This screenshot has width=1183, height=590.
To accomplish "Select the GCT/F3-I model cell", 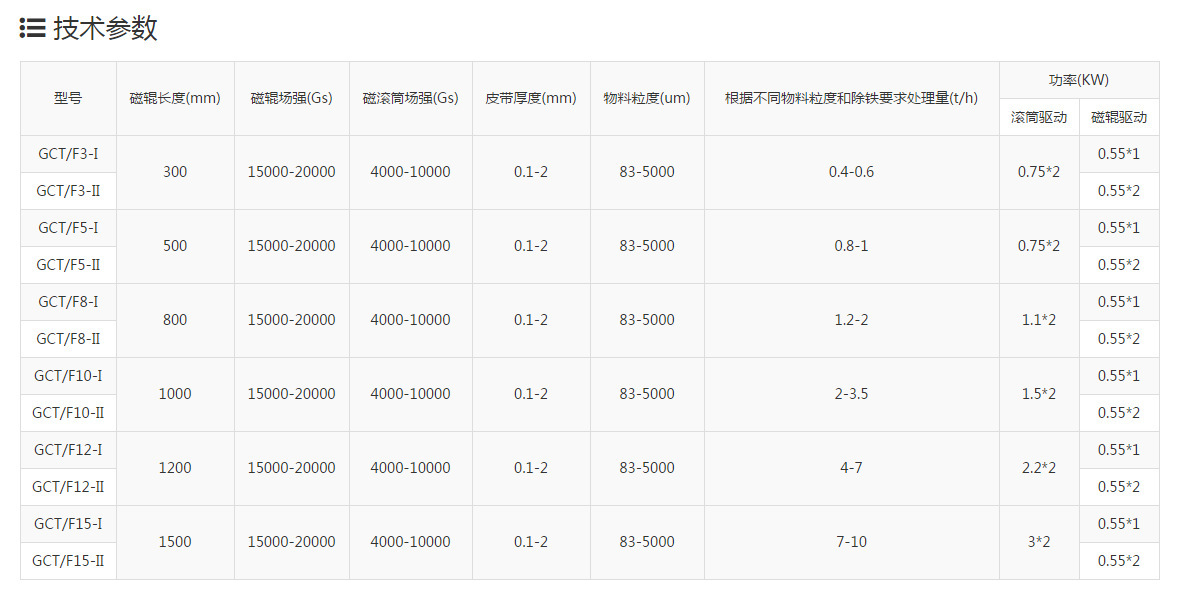I will pos(69,154).
